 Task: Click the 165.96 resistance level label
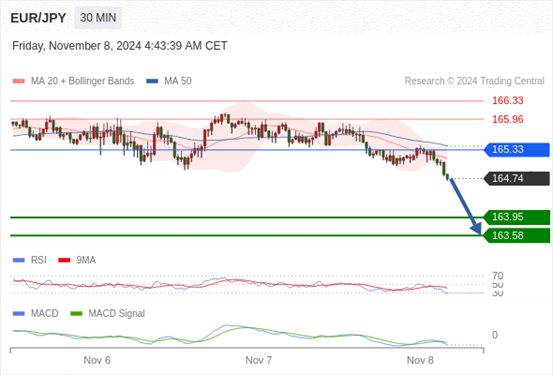[x=508, y=120]
